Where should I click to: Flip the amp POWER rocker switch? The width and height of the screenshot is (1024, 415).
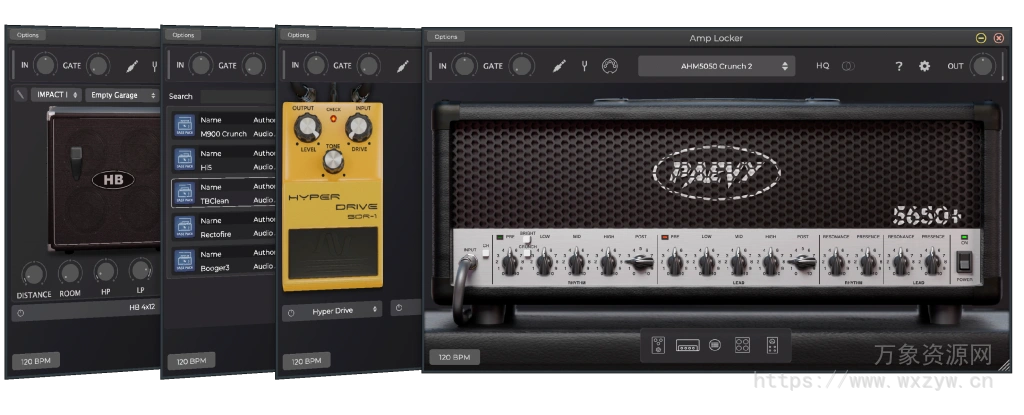tap(964, 262)
